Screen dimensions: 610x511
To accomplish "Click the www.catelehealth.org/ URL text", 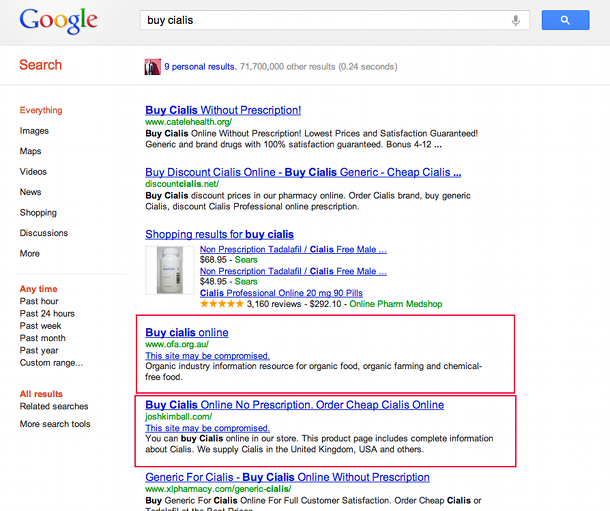I will coord(189,122).
